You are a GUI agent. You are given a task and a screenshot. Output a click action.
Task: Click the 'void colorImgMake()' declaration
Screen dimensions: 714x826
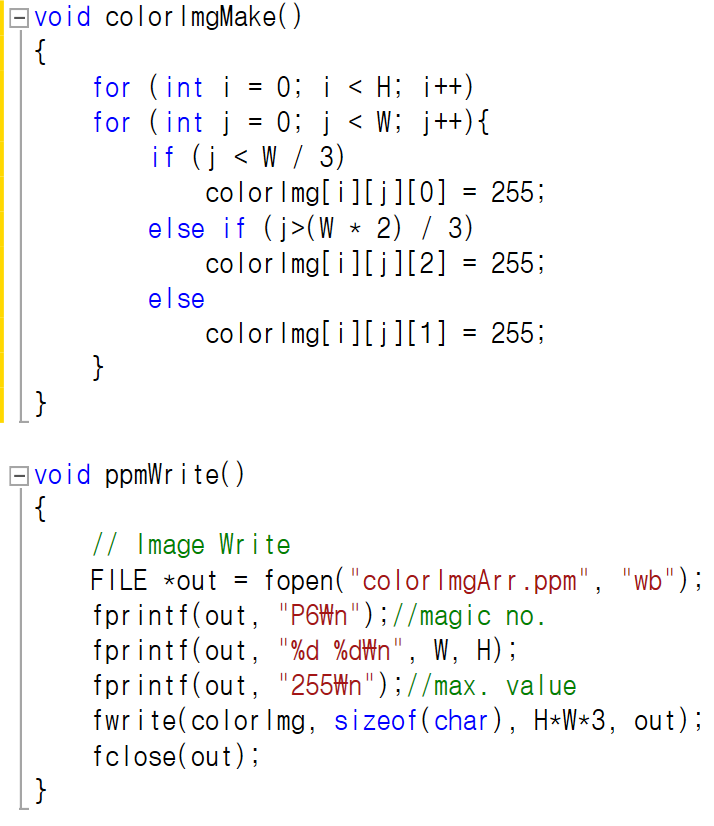click(168, 17)
